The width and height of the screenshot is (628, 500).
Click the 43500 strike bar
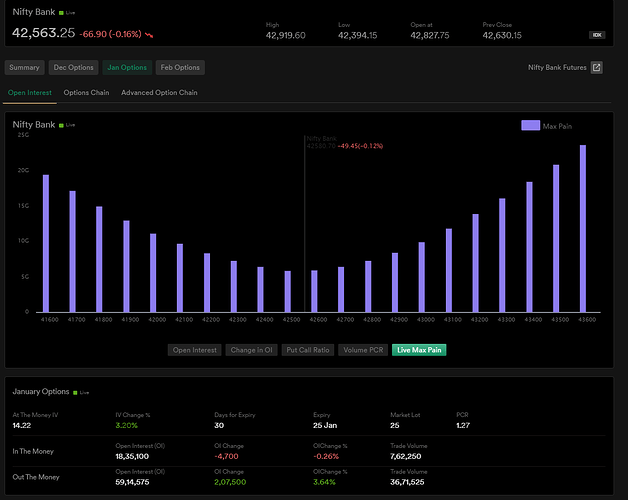tap(556, 238)
